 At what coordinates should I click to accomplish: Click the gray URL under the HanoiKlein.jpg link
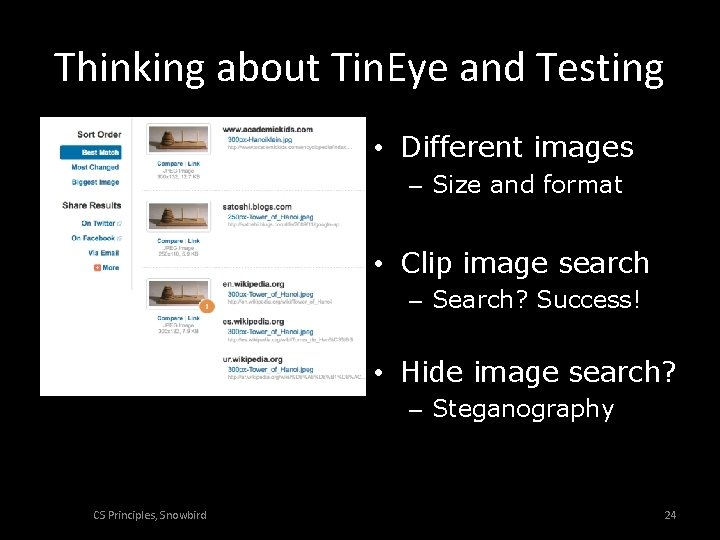[x=290, y=147]
